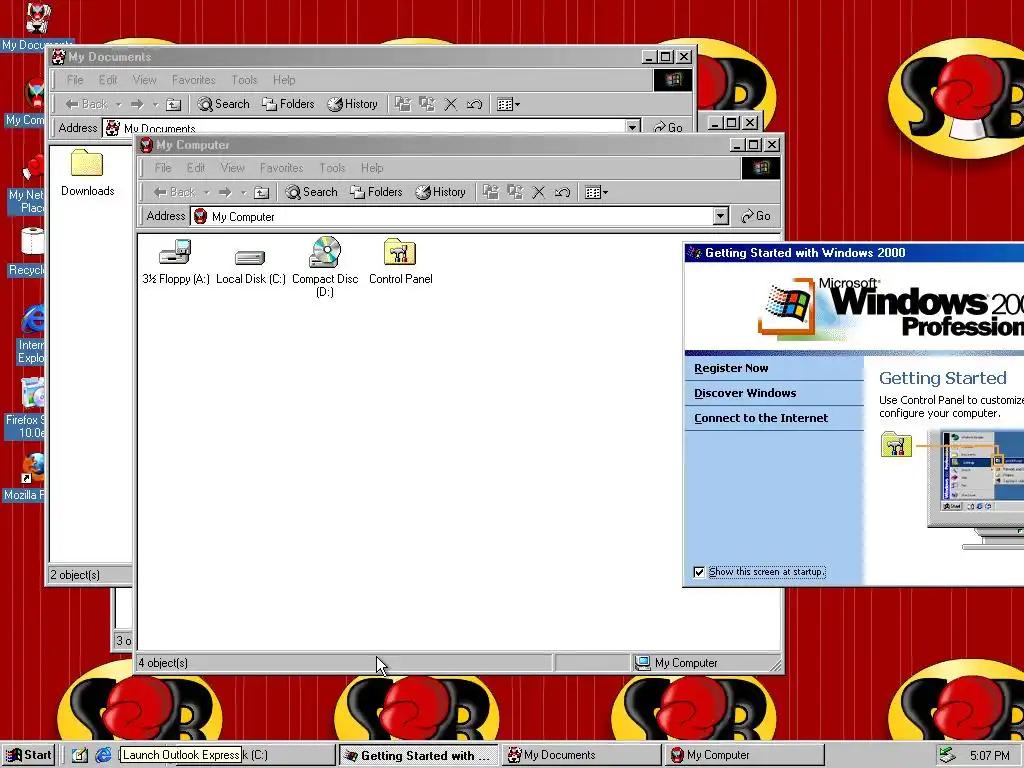Click the Undo icon in My Documents toolbar
Screen dimensions: 1024x768
[474, 104]
